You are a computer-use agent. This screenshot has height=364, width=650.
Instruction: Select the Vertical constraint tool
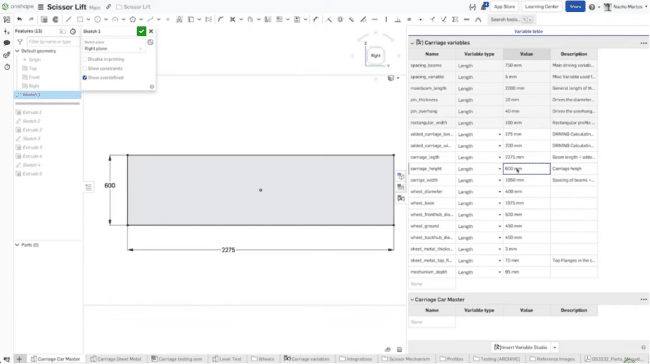click(386, 19)
